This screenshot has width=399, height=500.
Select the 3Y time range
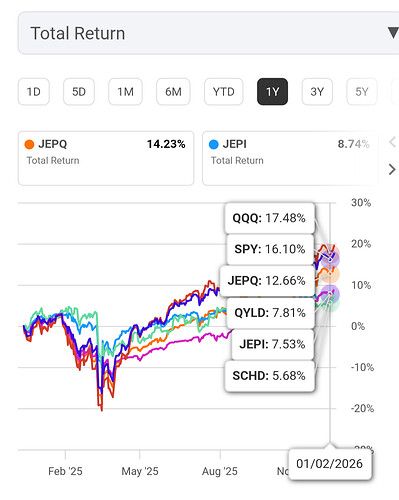(x=317, y=92)
